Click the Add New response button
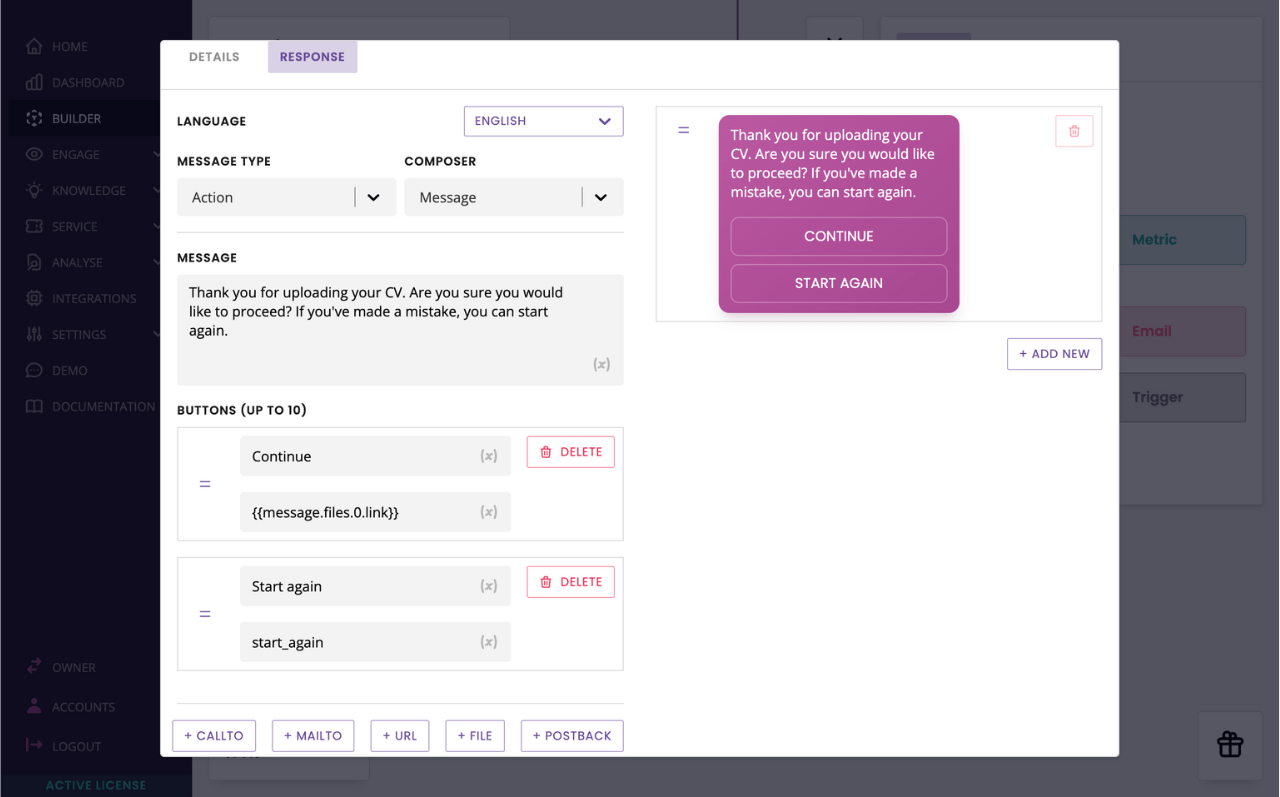 (1054, 354)
